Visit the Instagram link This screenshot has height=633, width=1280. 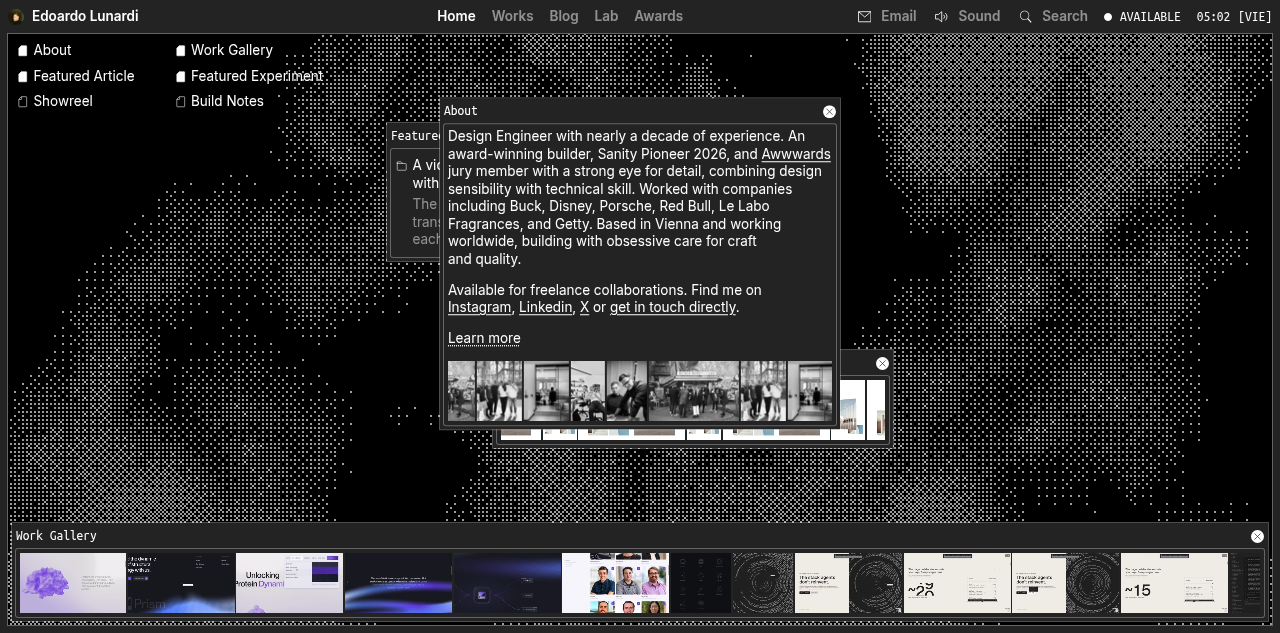[479, 307]
